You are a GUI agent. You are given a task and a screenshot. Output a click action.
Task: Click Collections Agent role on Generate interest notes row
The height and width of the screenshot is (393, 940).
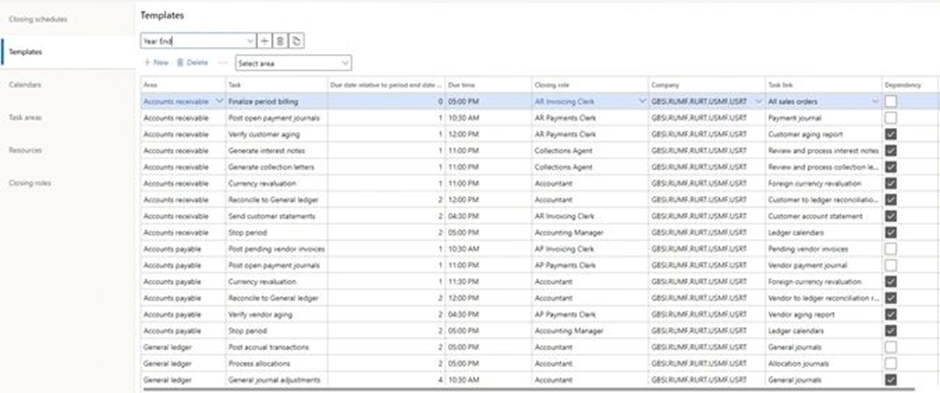tap(589, 150)
